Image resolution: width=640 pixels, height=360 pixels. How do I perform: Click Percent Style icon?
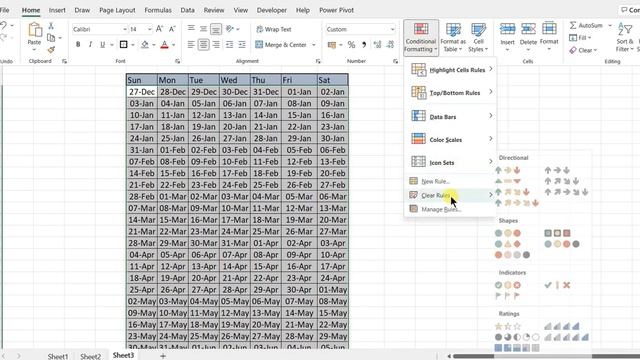click(x=351, y=45)
